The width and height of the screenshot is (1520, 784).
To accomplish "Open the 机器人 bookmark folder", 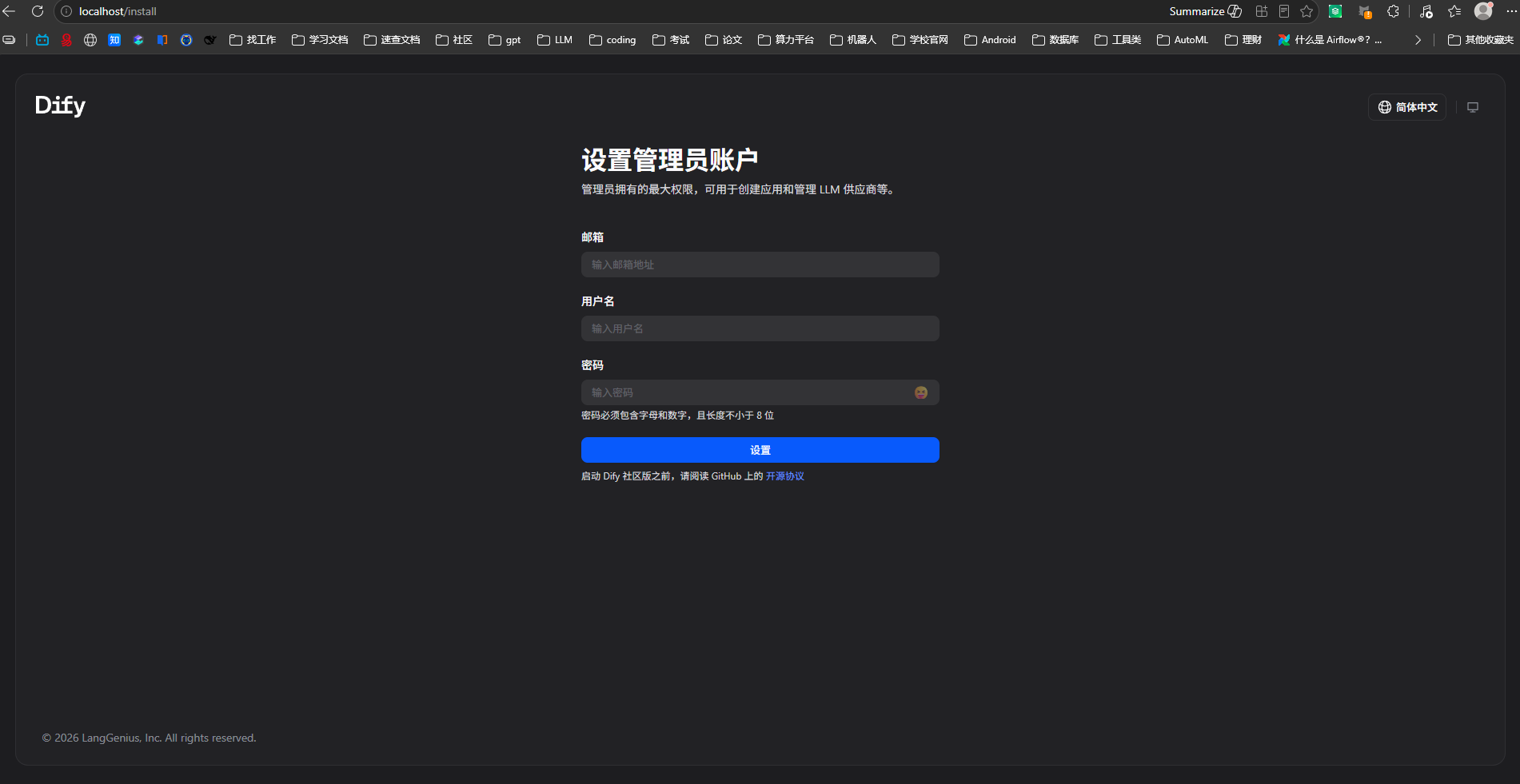I will 853,40.
